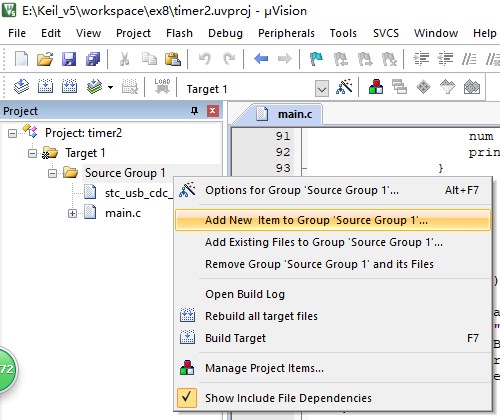Screen dimensions: 500x420
Task: Choose Remove Group and its Files
Action: click(x=333, y=264)
